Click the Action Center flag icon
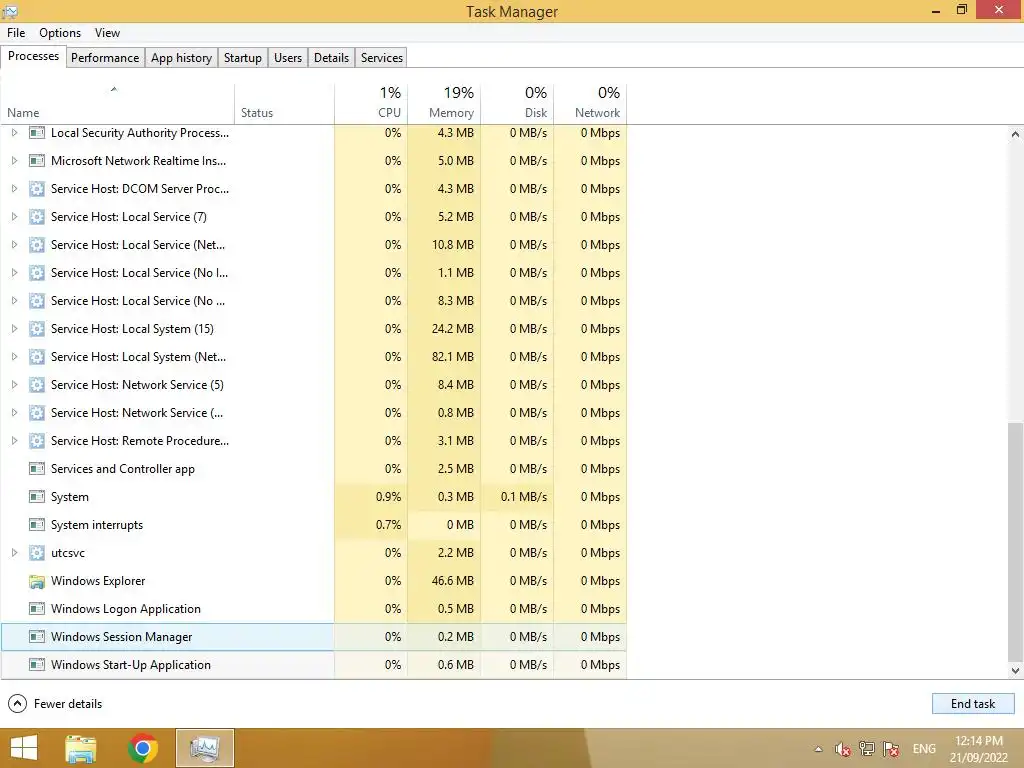Image resolution: width=1024 pixels, height=768 pixels. [x=891, y=749]
